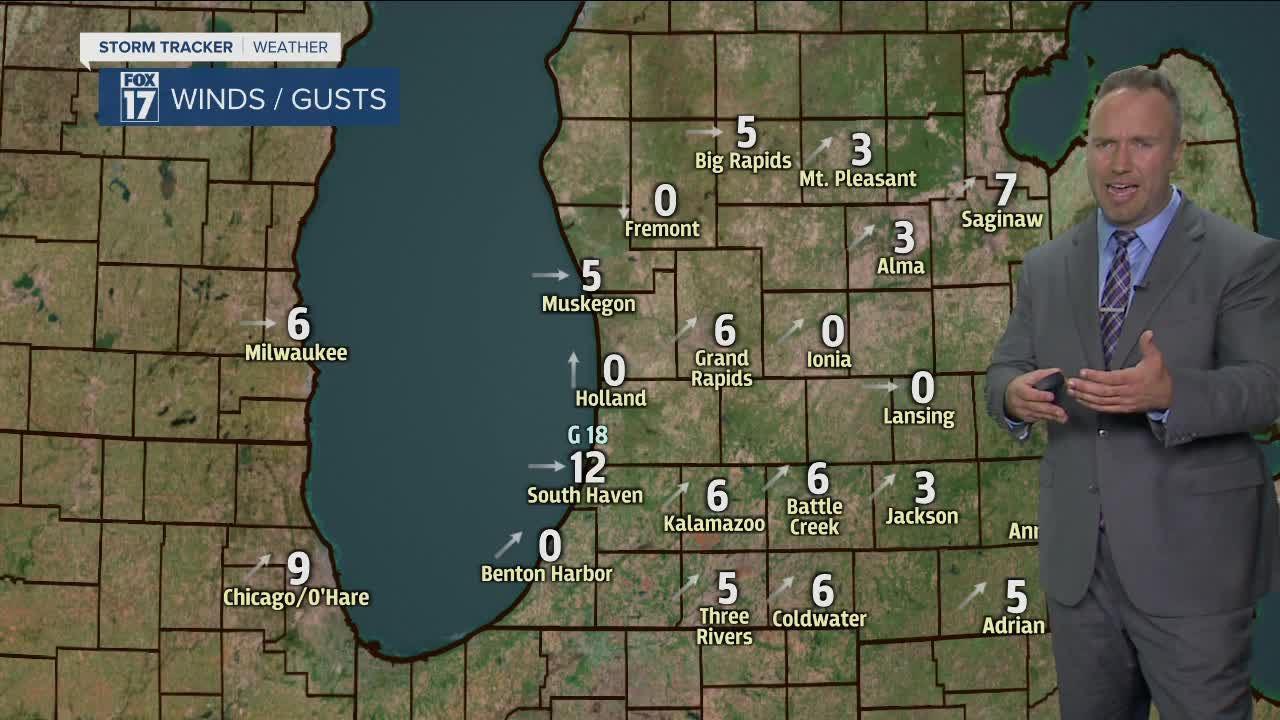The width and height of the screenshot is (1280, 720).
Task: Select the Weather label in the banner
Action: tap(290, 47)
